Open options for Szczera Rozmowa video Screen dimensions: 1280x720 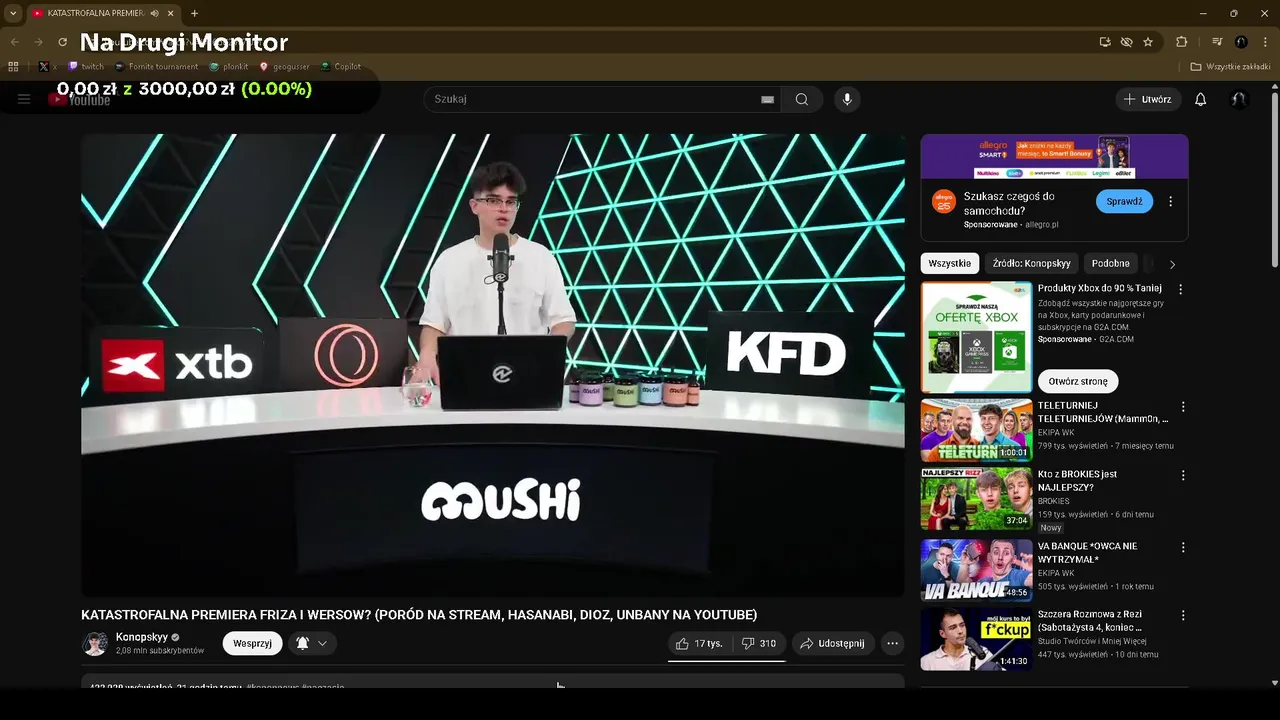coord(1183,615)
